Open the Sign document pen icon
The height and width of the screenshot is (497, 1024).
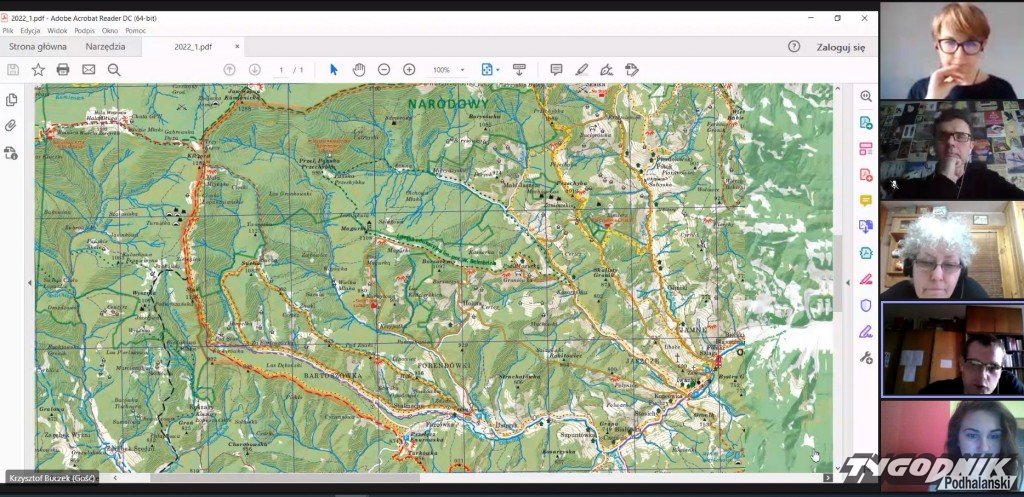[607, 70]
